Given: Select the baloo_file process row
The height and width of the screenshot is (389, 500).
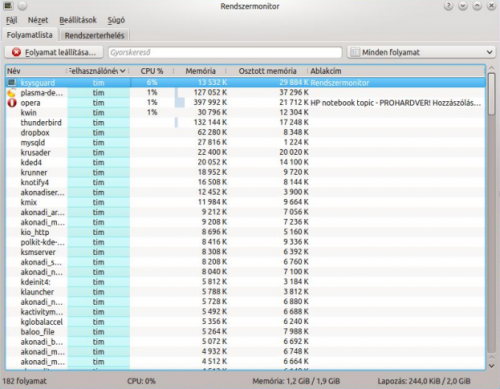Looking at the screenshot, I should click(245, 332).
